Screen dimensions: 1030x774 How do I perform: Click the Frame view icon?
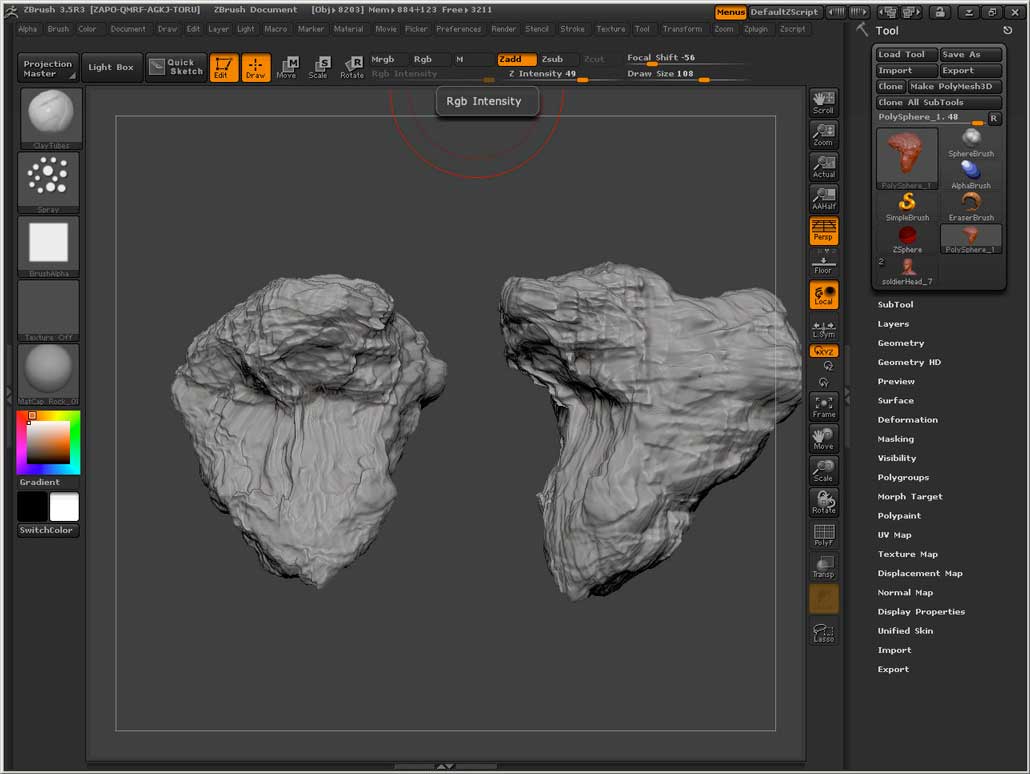(x=823, y=406)
